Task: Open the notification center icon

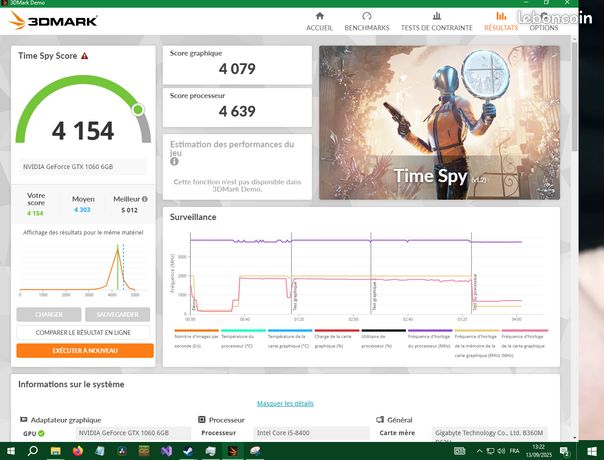Action: click(x=564, y=451)
